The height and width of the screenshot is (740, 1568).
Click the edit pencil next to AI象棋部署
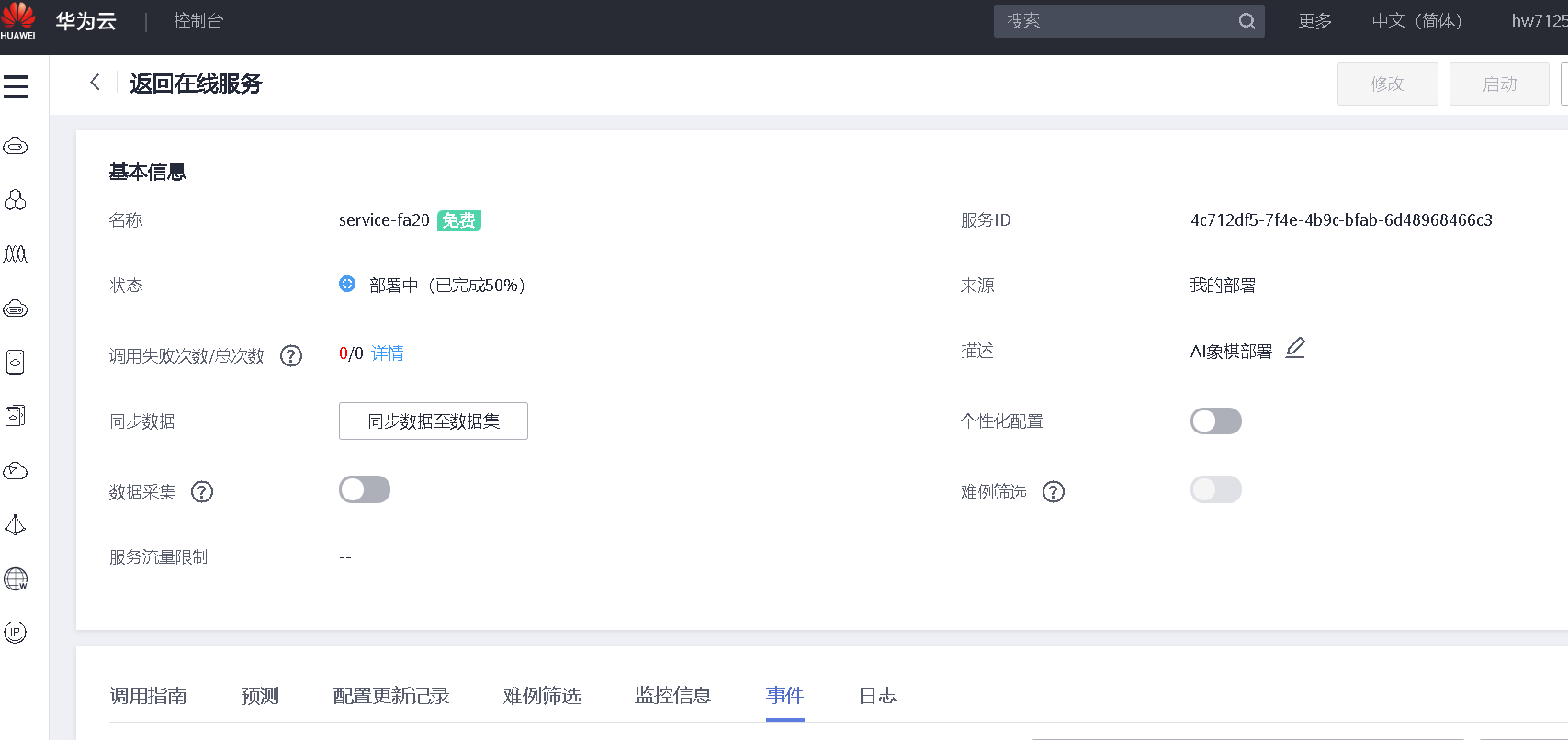click(x=1295, y=348)
